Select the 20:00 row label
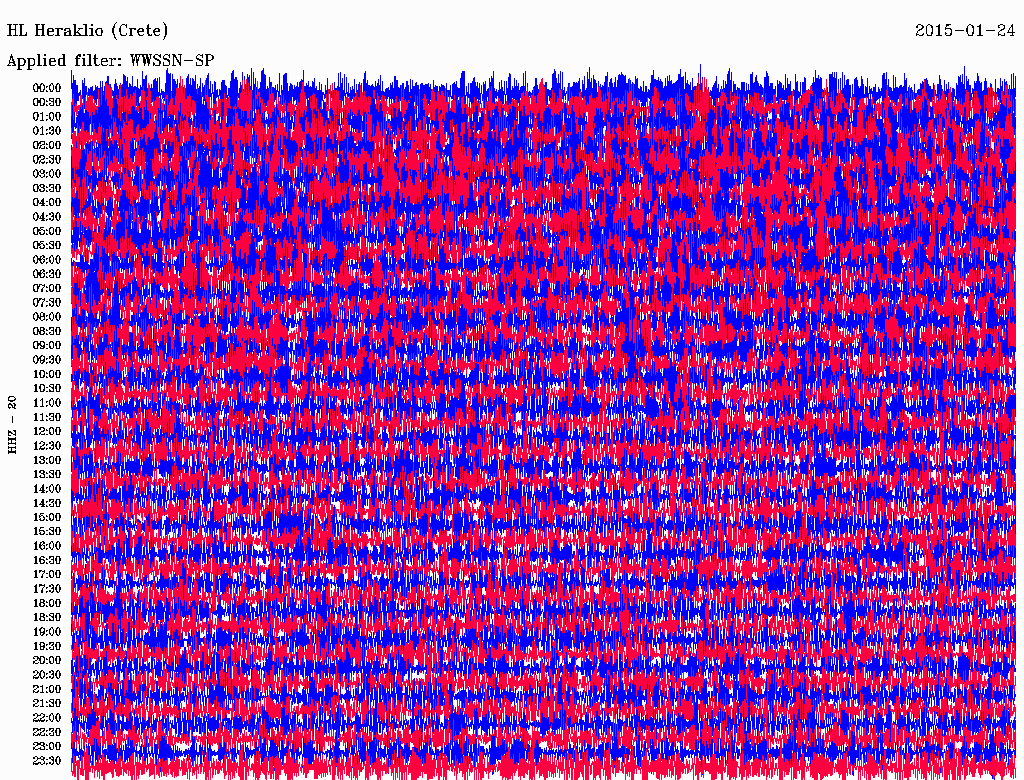This screenshot has height=780, width=1024. [46, 660]
